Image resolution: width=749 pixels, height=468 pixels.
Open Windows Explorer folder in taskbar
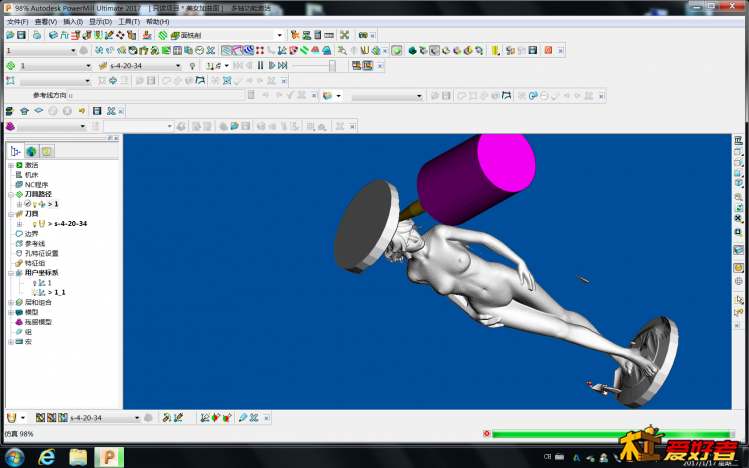pyautogui.click(x=78, y=457)
